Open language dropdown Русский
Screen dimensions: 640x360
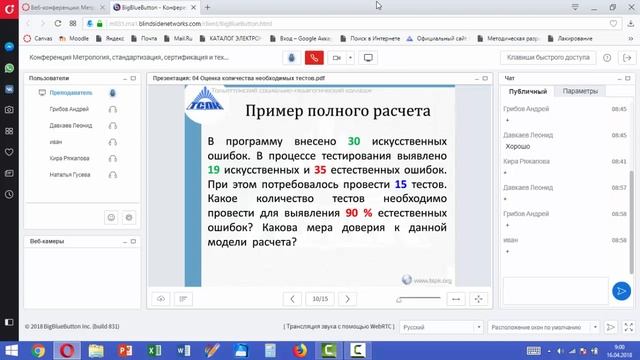[441, 327]
